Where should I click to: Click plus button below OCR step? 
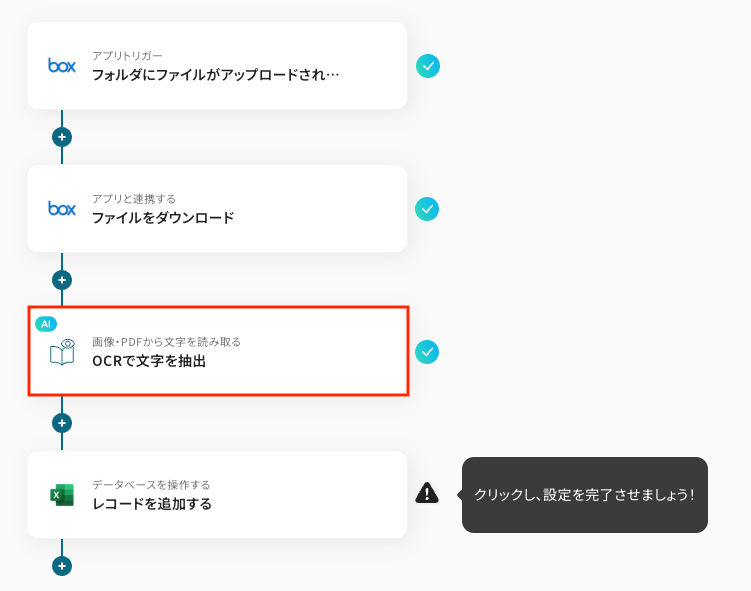click(62, 423)
